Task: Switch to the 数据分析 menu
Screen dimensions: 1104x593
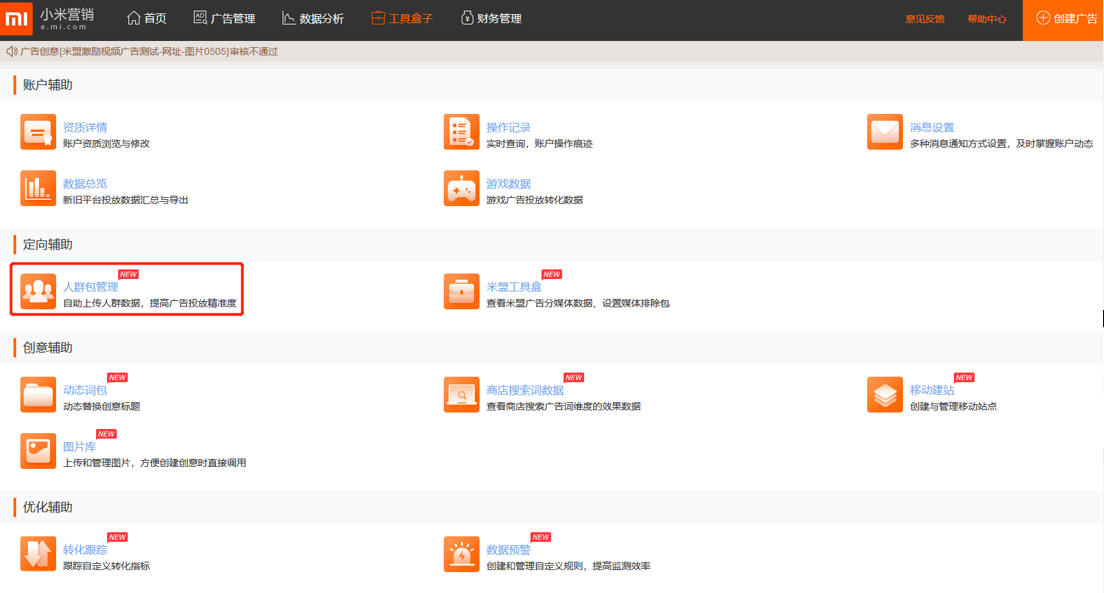Action: 313,18
